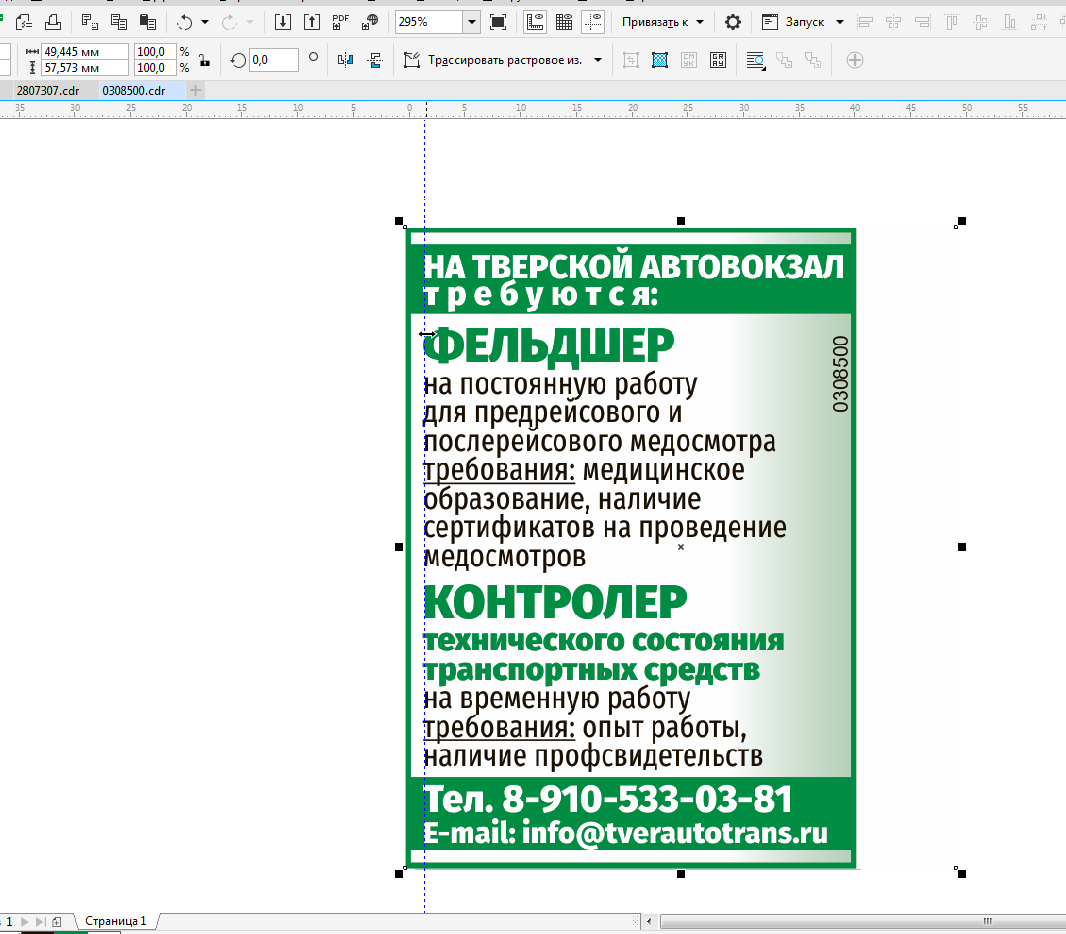Toggle the show rulers button
1066x934 pixels.
535,22
